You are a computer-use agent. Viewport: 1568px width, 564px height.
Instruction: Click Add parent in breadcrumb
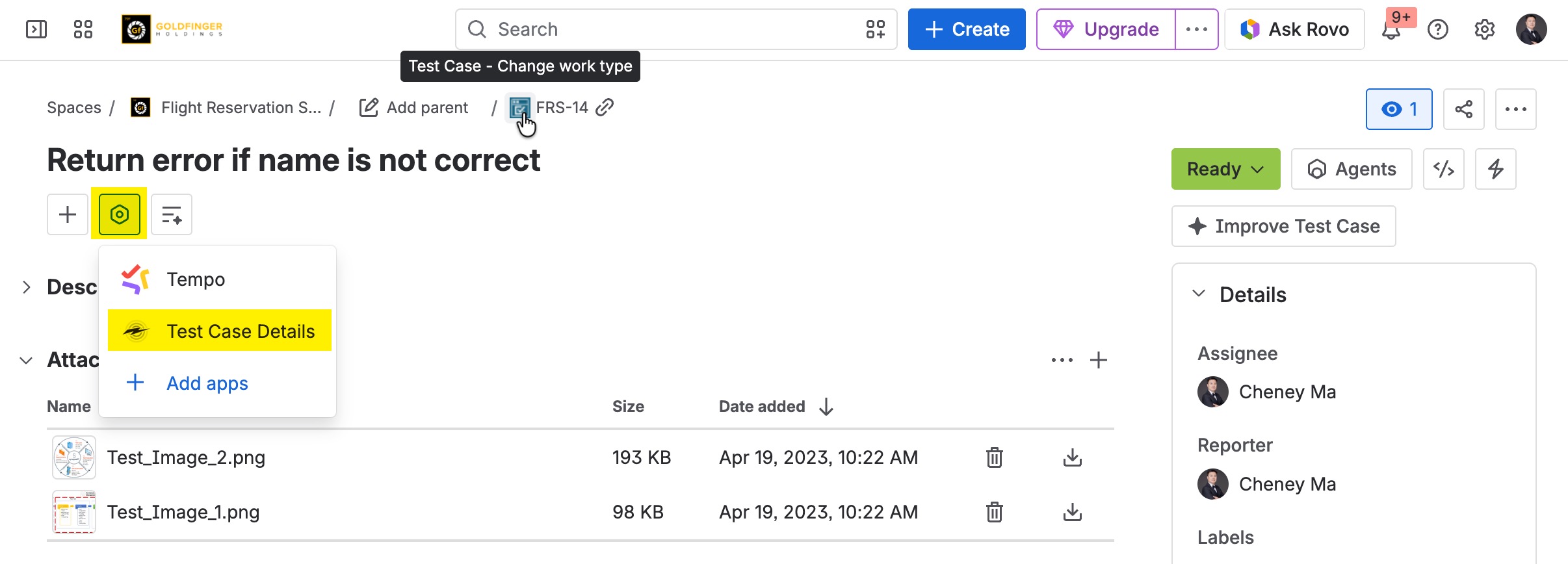click(x=413, y=107)
